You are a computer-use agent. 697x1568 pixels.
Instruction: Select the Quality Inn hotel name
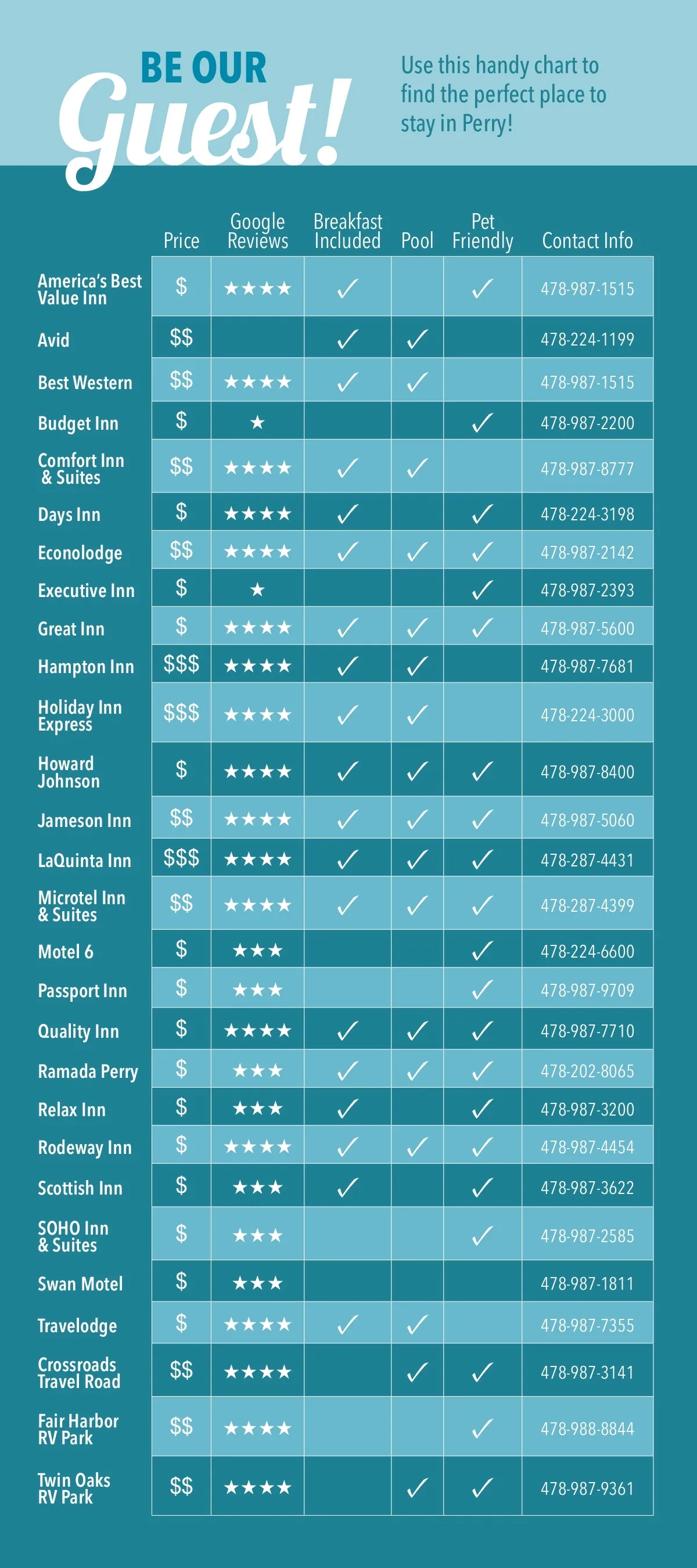pos(78,1031)
